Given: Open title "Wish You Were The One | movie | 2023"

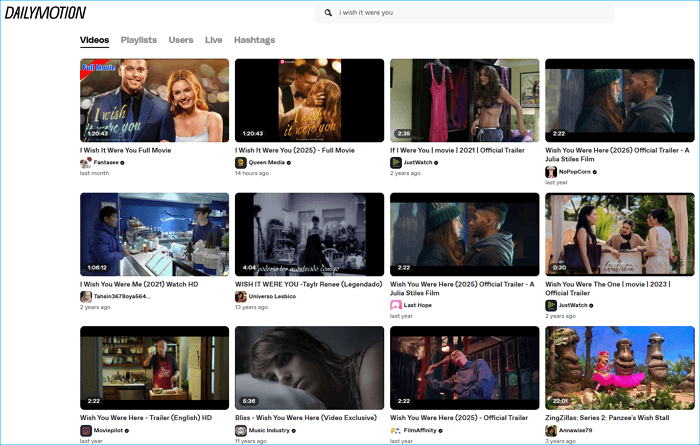Looking at the screenshot, I should [608, 288].
